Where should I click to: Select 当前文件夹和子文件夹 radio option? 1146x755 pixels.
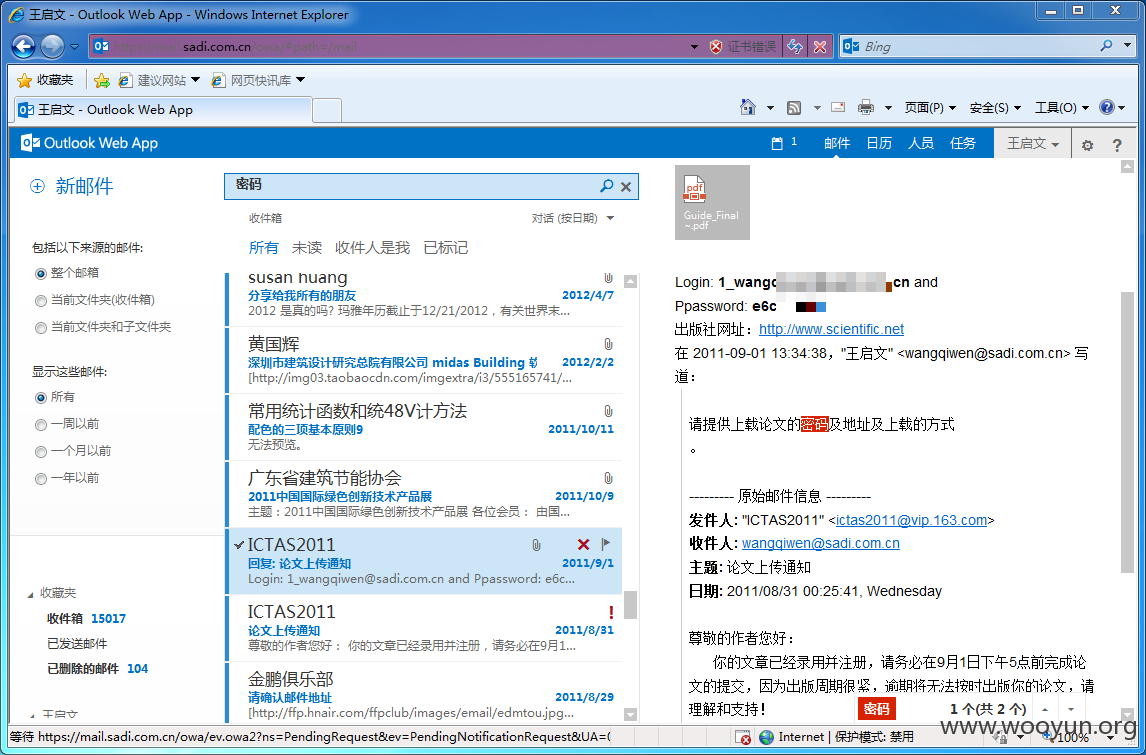pyautogui.click(x=41, y=327)
